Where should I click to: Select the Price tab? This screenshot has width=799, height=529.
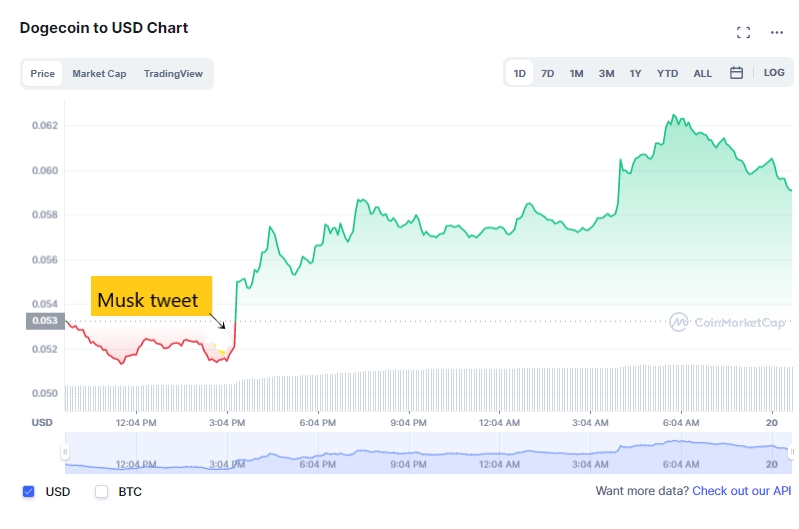pyautogui.click(x=42, y=73)
